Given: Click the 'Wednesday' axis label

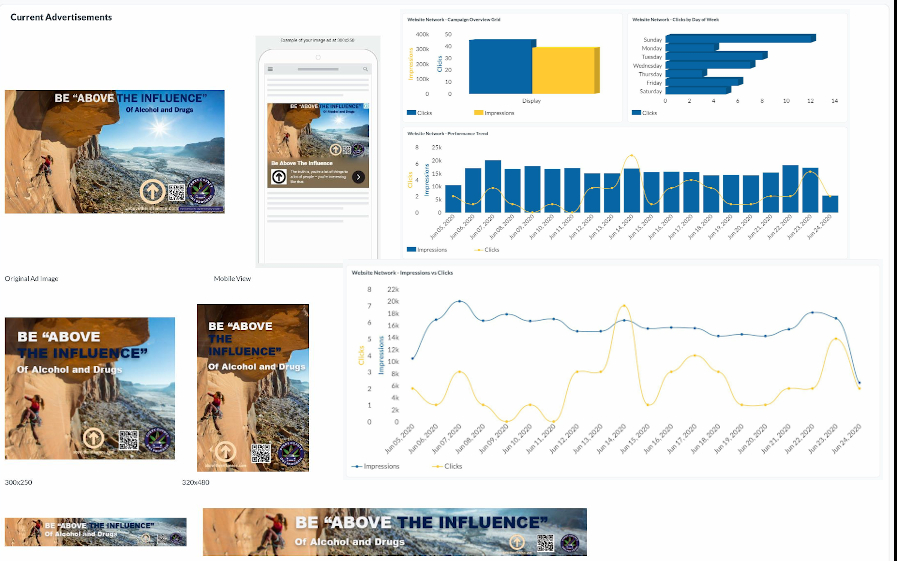Looking at the screenshot, I should [648, 66].
